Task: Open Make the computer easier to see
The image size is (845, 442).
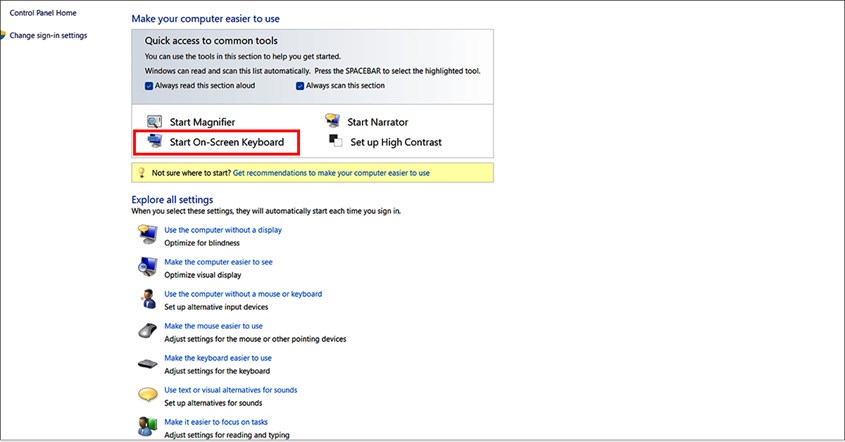Action: (x=218, y=262)
